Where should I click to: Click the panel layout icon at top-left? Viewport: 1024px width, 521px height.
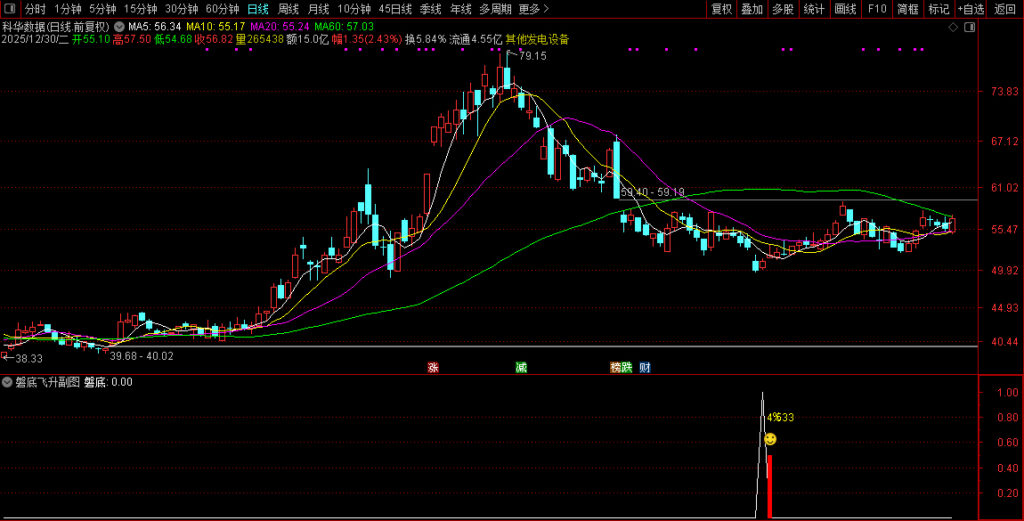coord(9,9)
